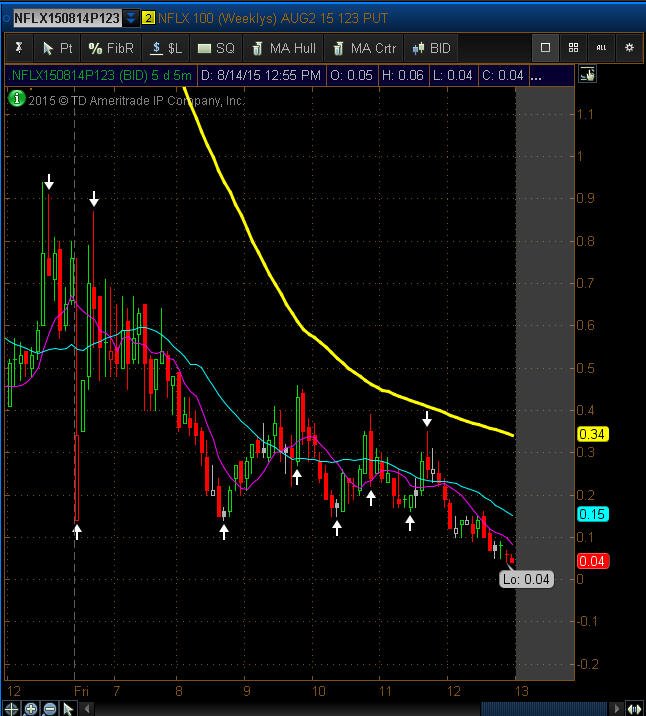Click the scroll right arrow

617,709
